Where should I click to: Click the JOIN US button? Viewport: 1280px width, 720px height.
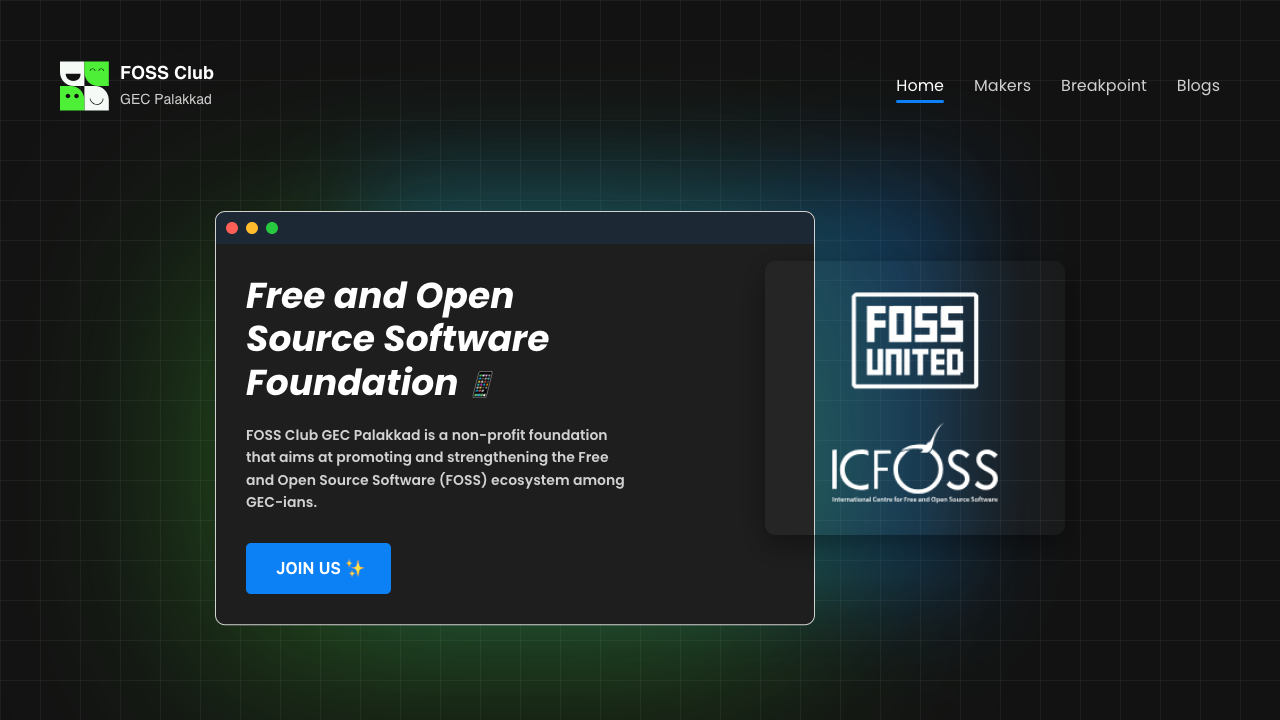pyautogui.click(x=318, y=568)
